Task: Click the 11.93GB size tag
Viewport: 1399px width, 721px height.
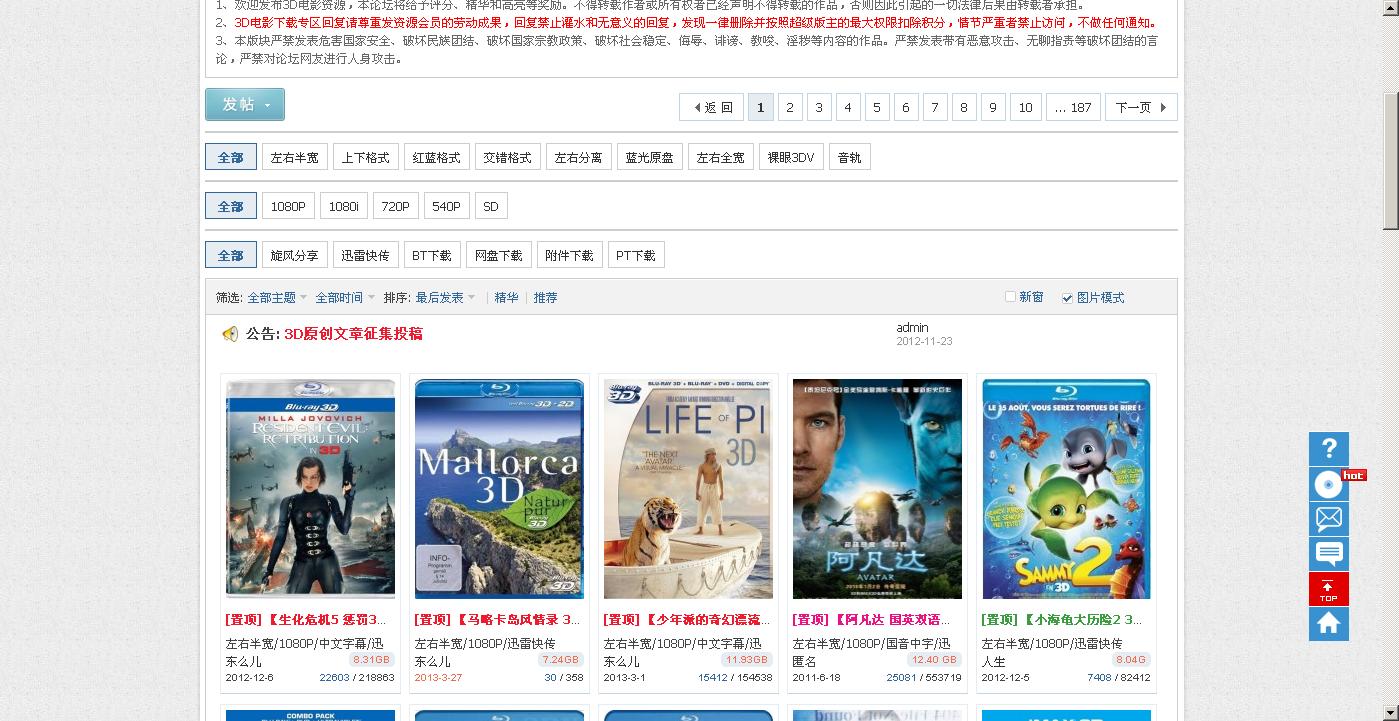Action: pyautogui.click(x=746, y=660)
